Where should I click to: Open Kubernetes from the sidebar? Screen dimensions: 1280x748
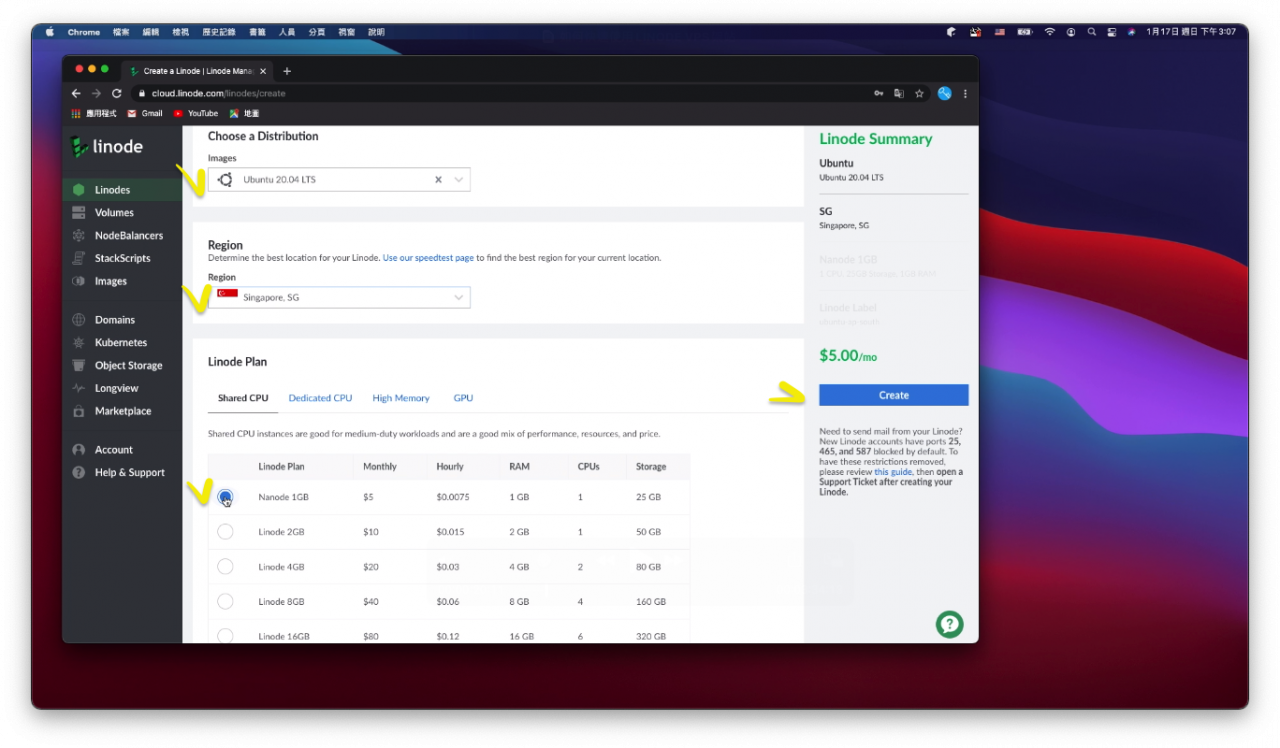pyautogui.click(x=120, y=343)
